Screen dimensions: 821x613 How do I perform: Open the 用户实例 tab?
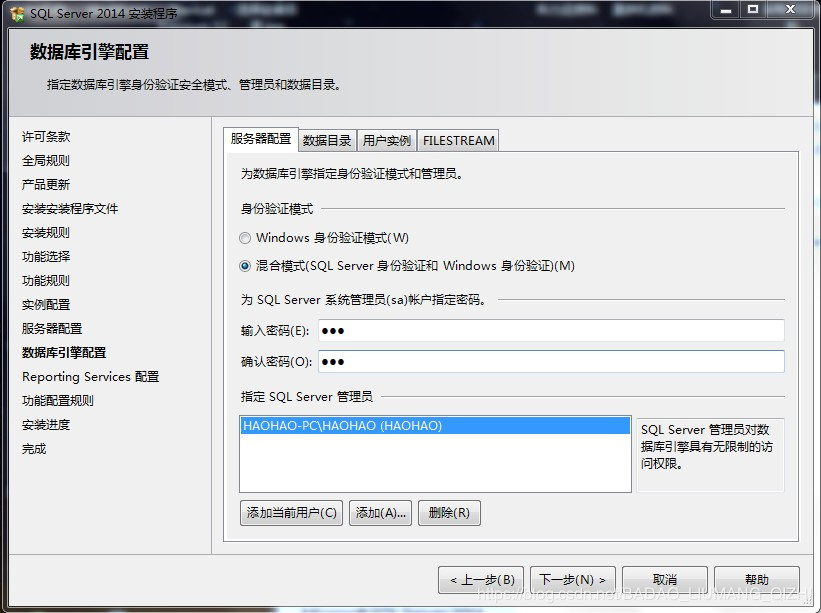coord(386,141)
